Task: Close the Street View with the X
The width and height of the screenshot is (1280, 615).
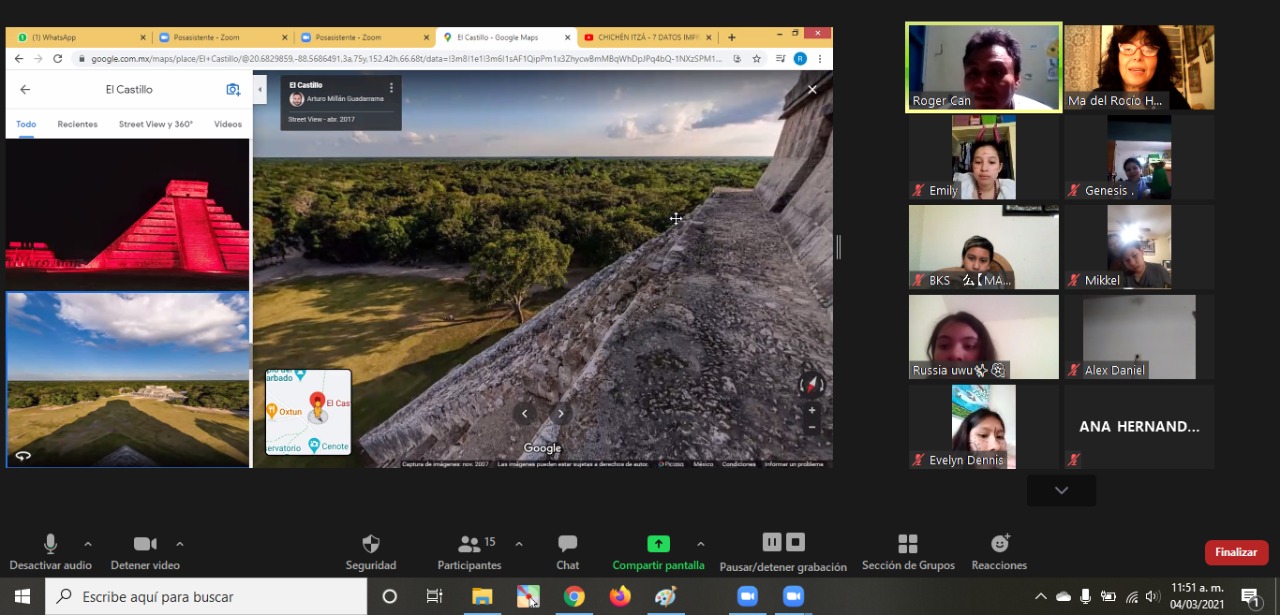Action: point(812,90)
